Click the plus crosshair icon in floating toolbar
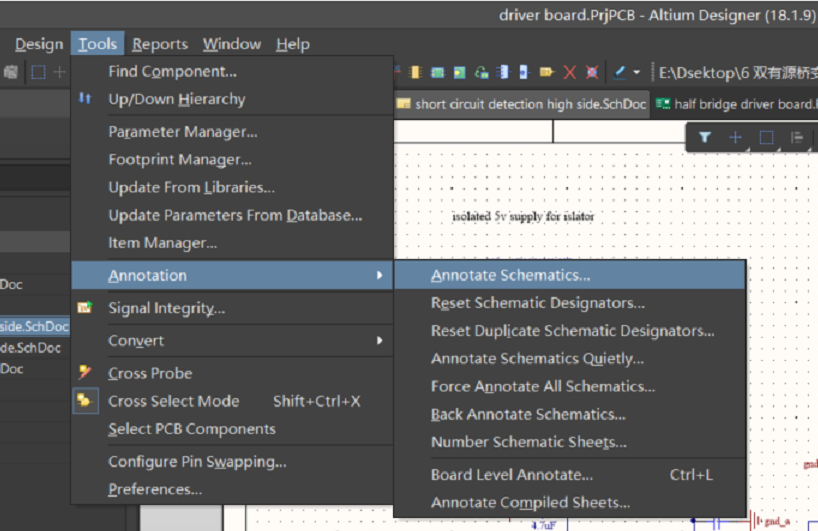The width and height of the screenshot is (818, 531). click(x=735, y=138)
